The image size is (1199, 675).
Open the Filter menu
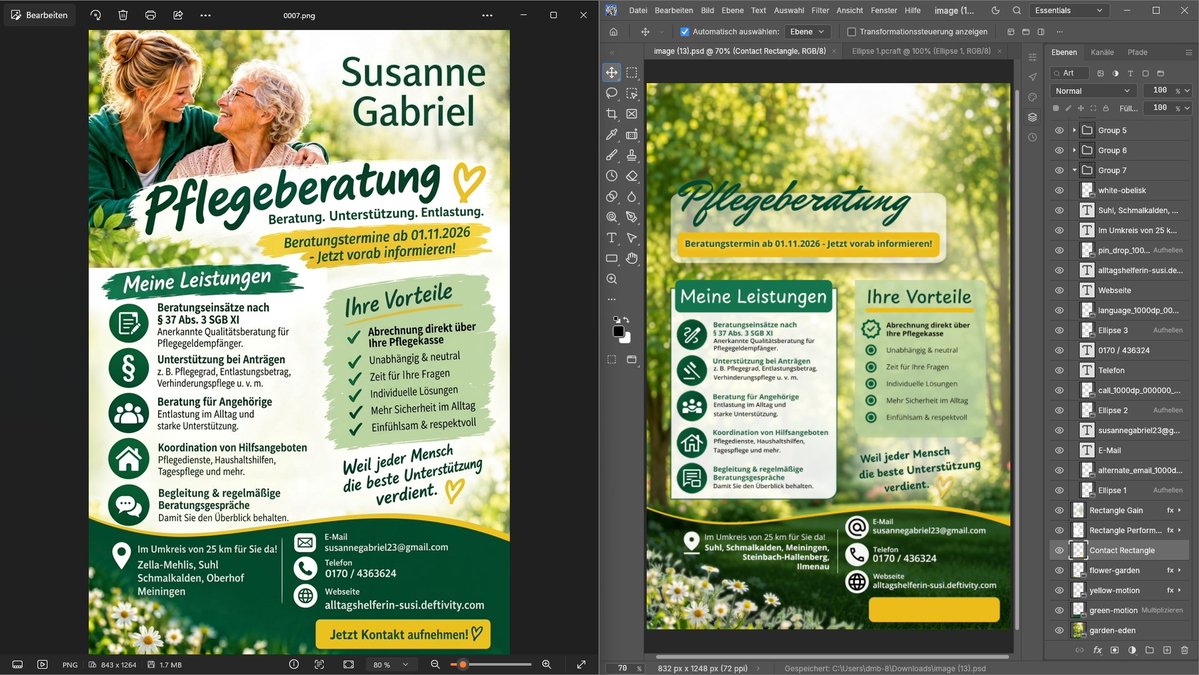[820, 11]
